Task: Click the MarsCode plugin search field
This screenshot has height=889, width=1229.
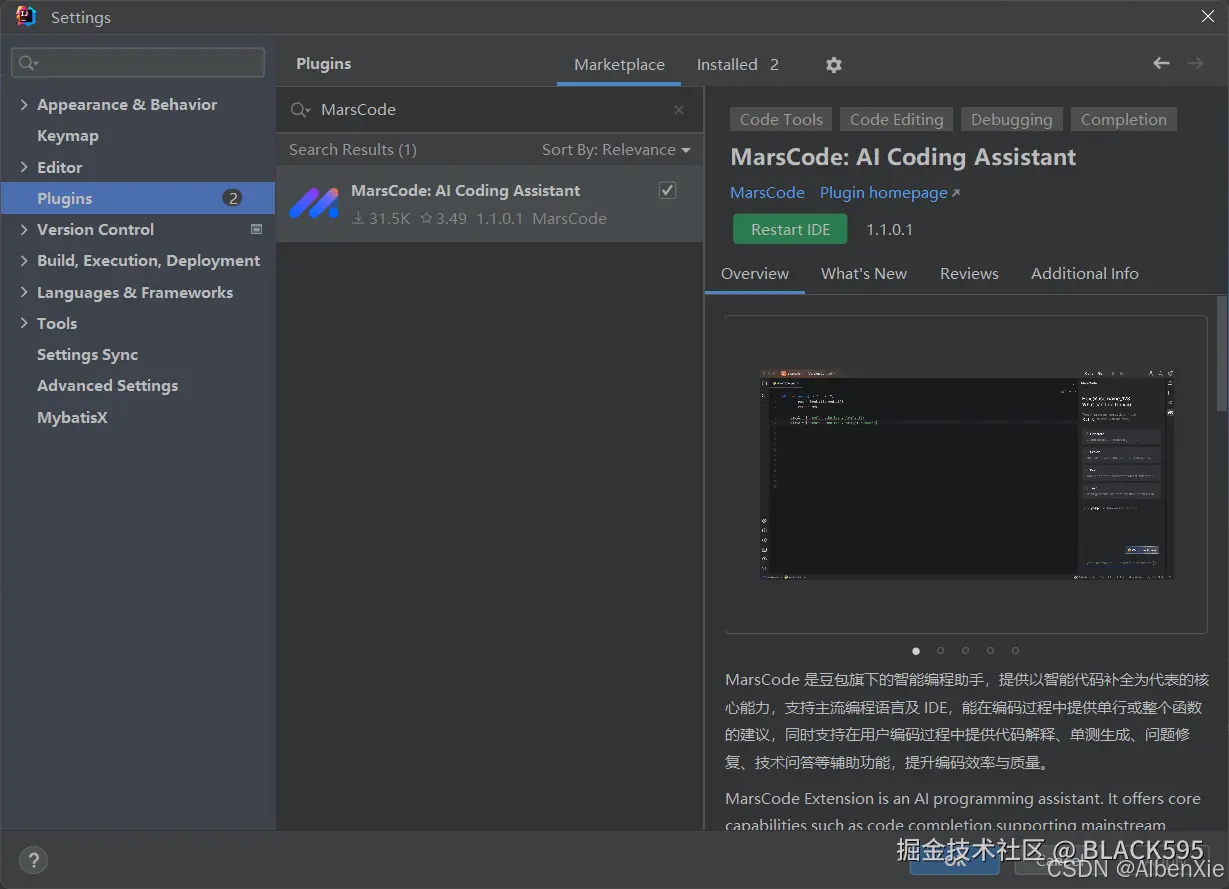Action: [490, 110]
